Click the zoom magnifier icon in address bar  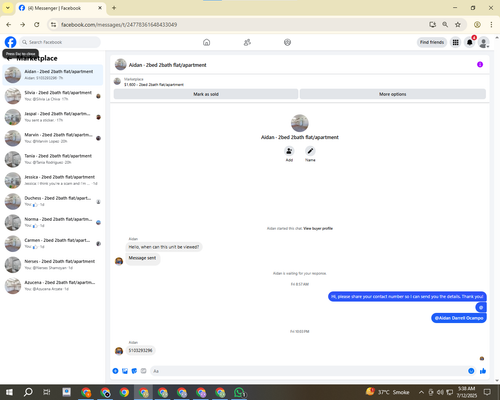445,25
